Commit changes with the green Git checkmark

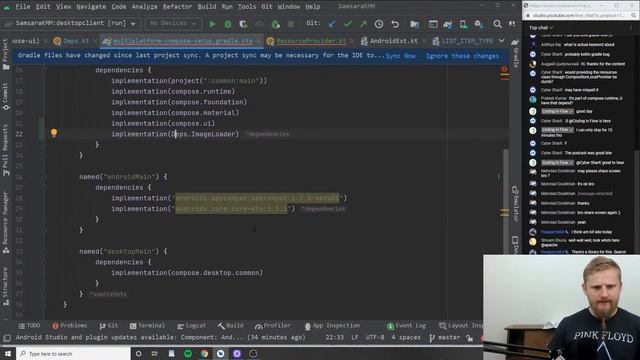347,24
